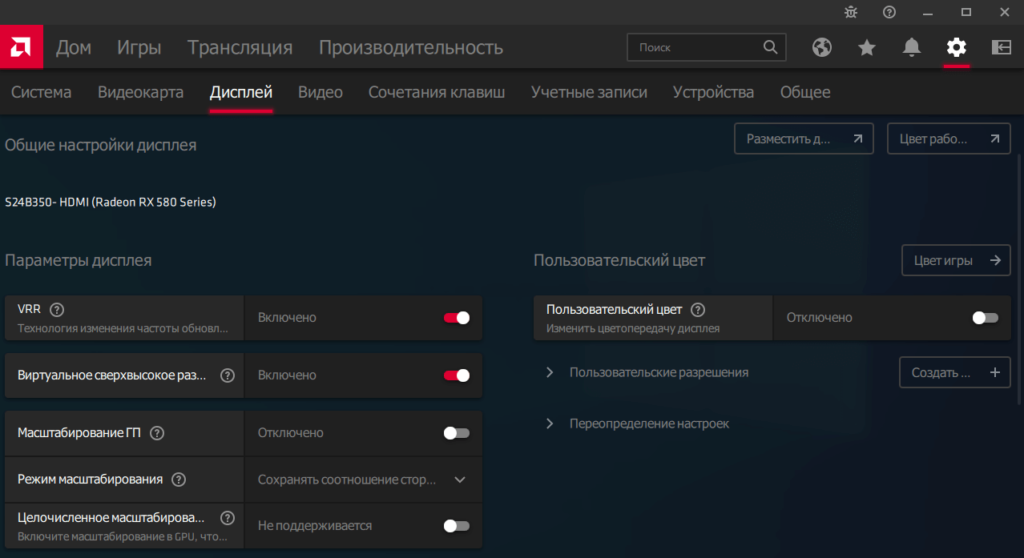Click help icon next to VRR
1024x558 pixels.
[57, 309]
